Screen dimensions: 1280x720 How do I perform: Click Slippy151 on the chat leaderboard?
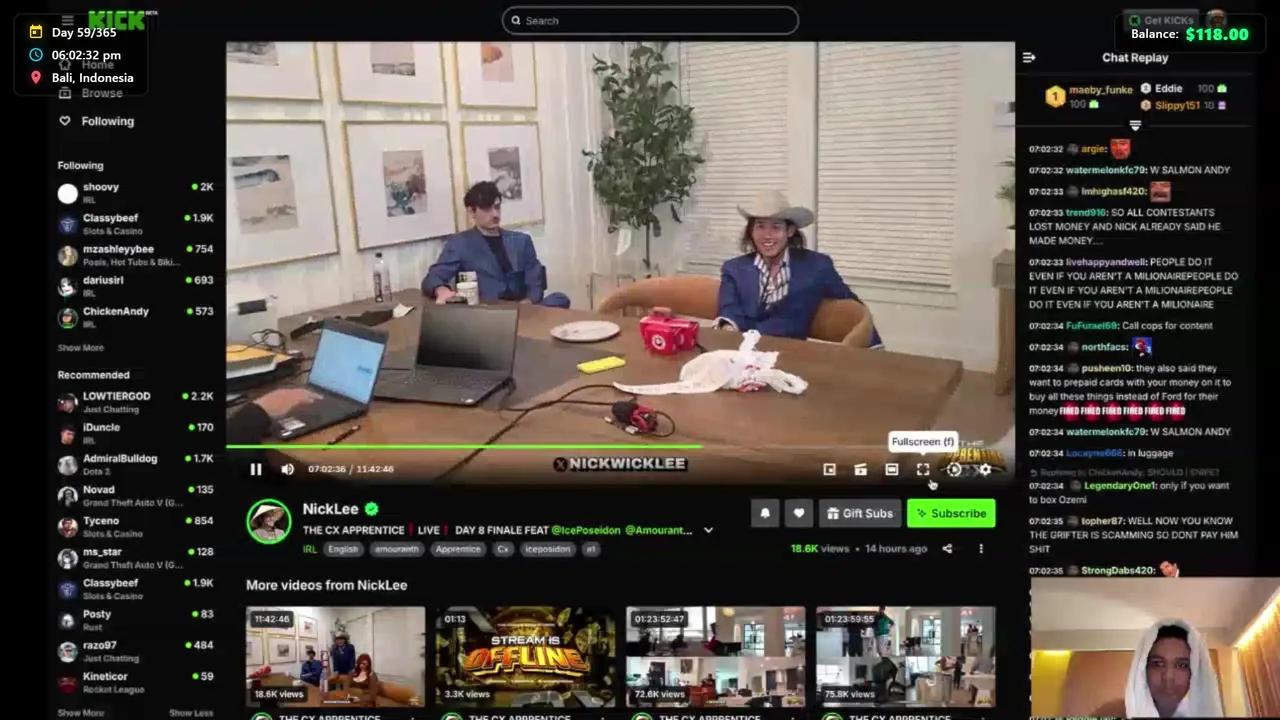tap(1177, 105)
